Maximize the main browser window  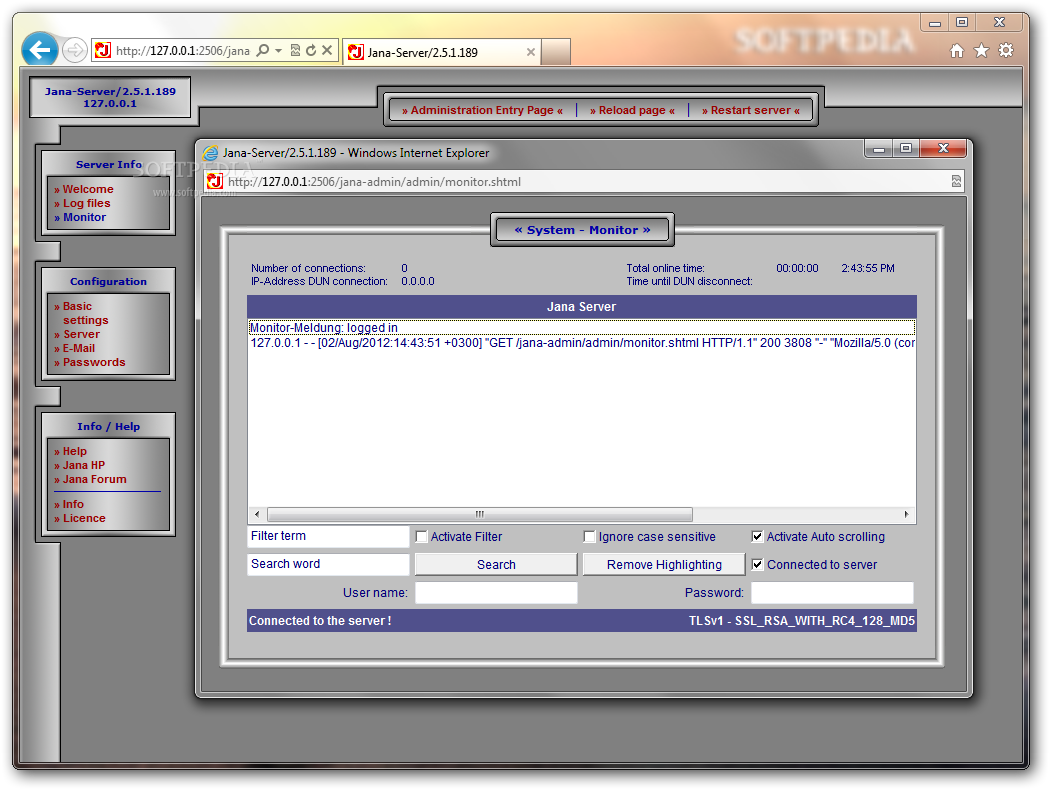(x=962, y=23)
